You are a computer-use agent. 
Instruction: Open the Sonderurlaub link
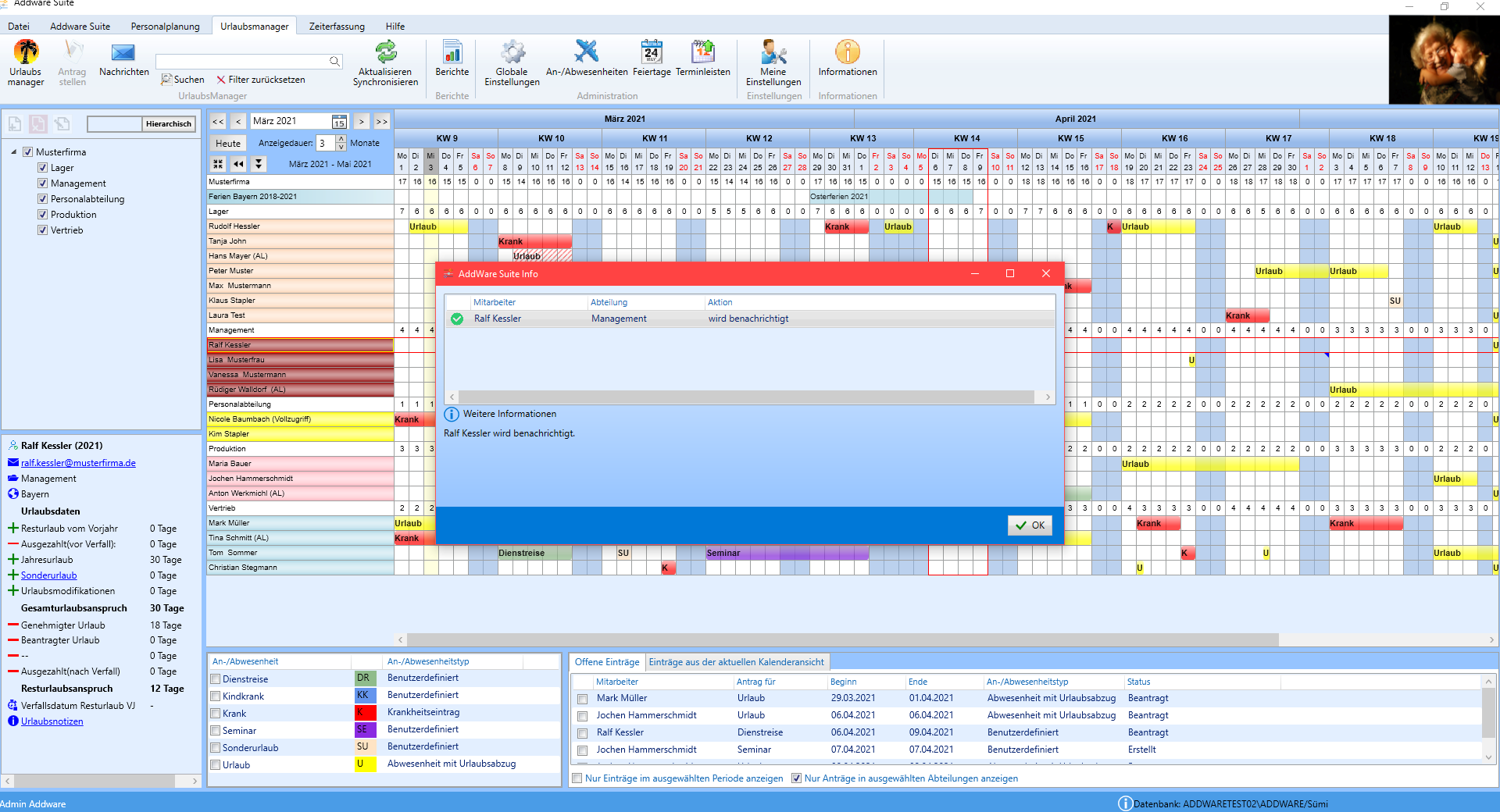click(x=49, y=575)
